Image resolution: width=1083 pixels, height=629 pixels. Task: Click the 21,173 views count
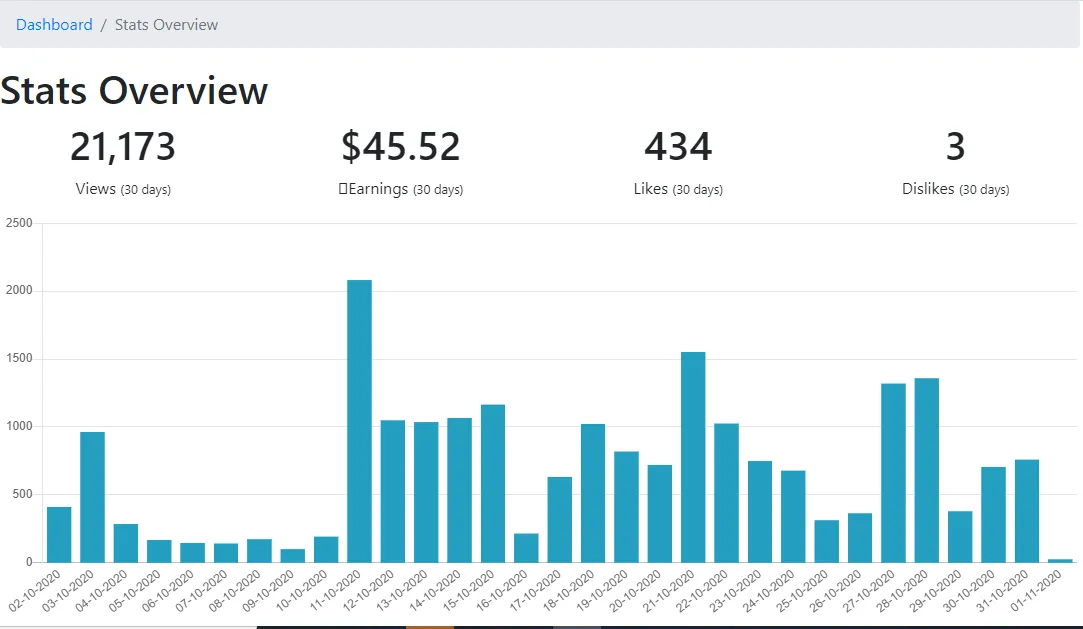(123, 146)
